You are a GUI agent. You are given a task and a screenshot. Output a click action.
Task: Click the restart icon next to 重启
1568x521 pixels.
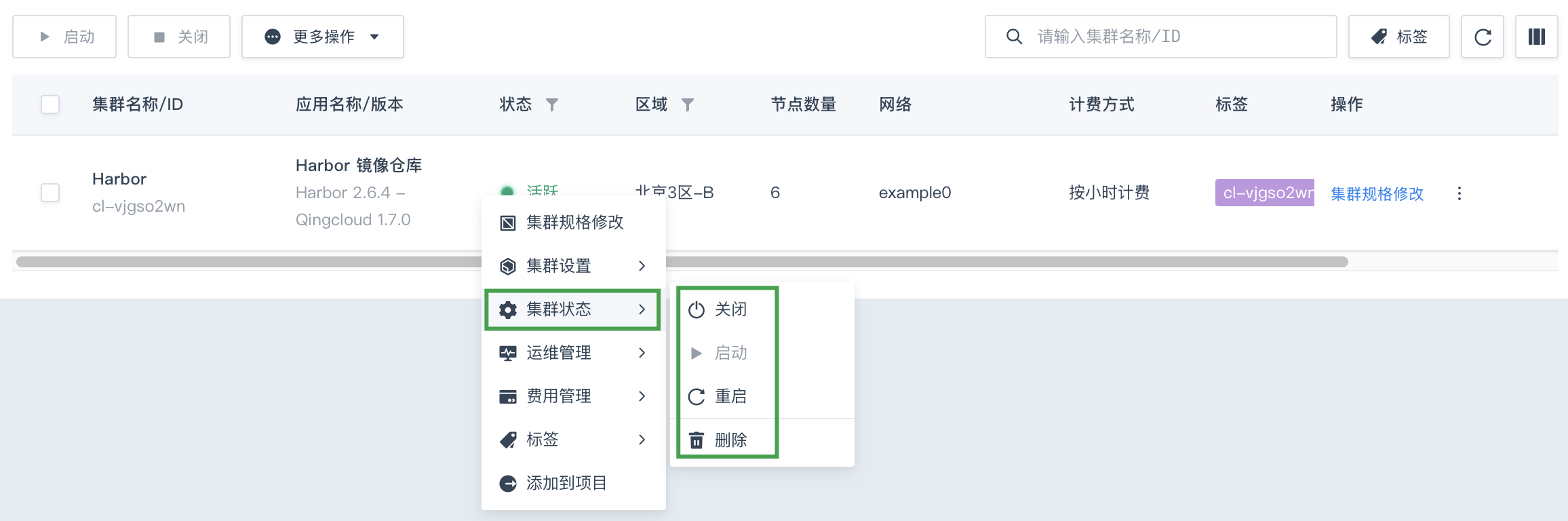pyautogui.click(x=697, y=397)
